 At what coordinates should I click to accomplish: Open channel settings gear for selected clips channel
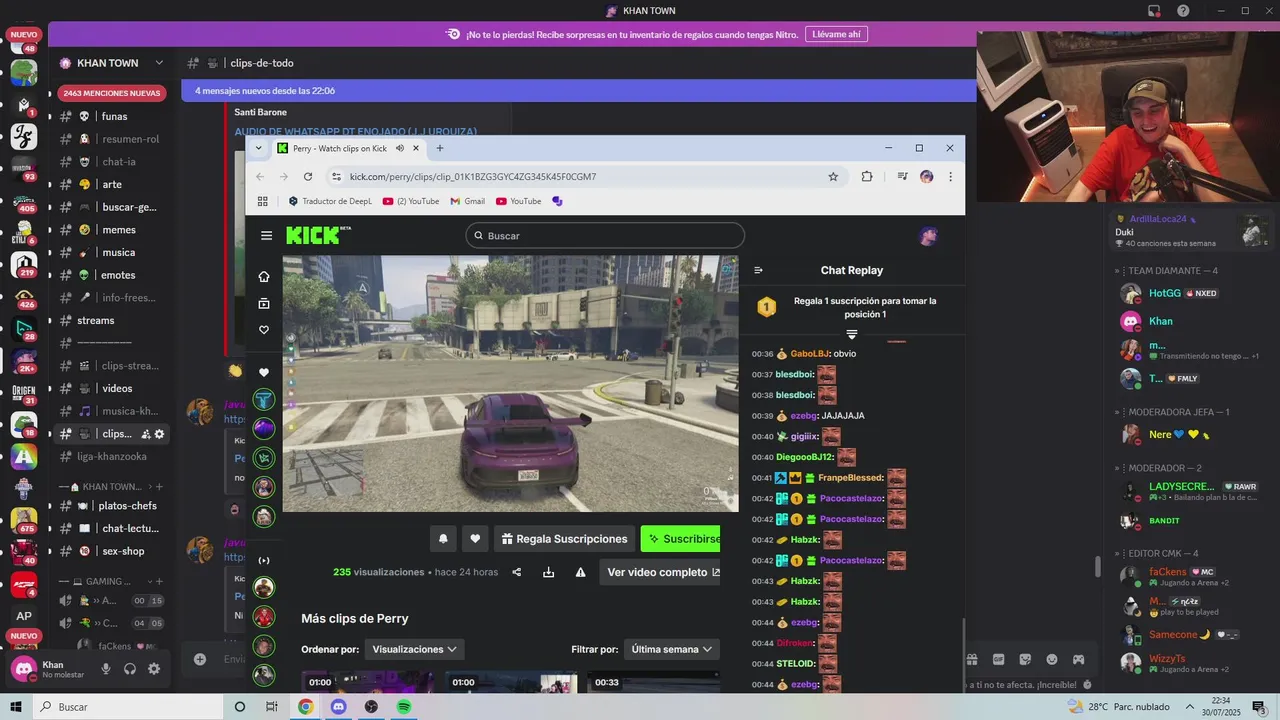click(159, 434)
